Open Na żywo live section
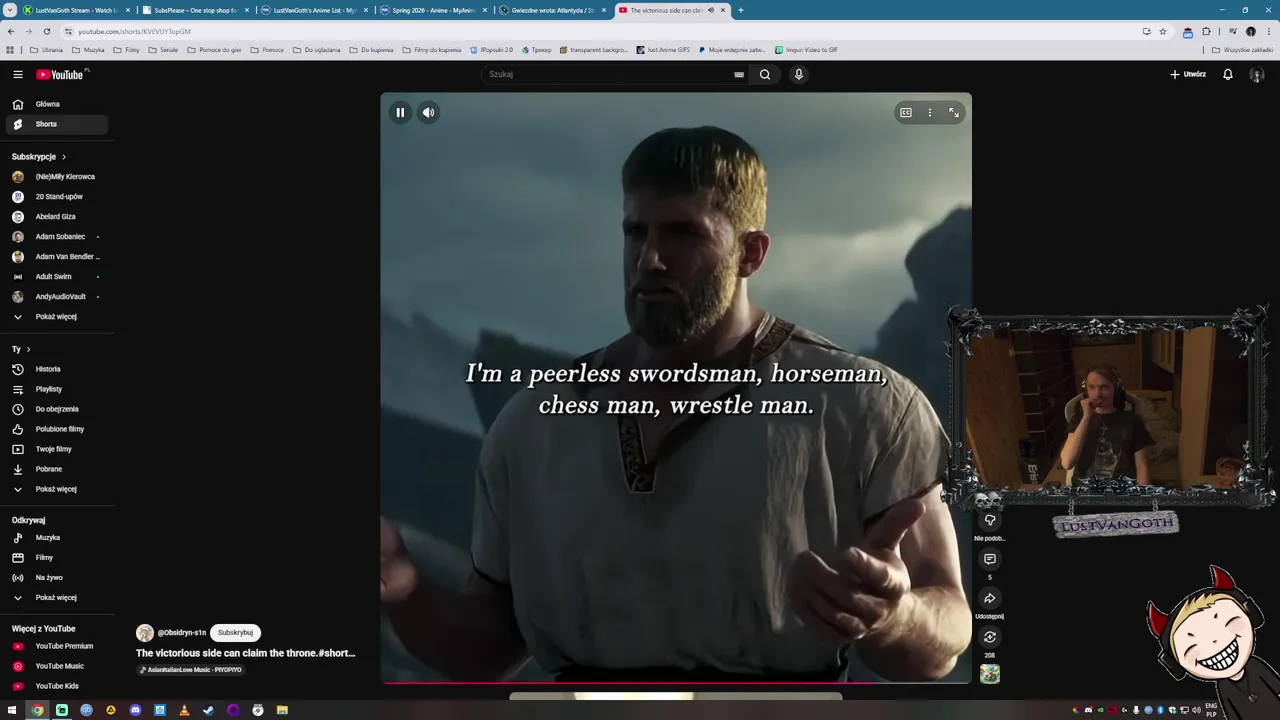This screenshot has height=720, width=1280. 56,578
